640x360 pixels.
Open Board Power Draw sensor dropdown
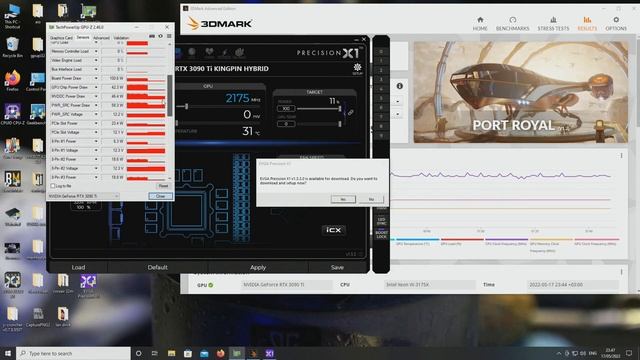[96, 78]
